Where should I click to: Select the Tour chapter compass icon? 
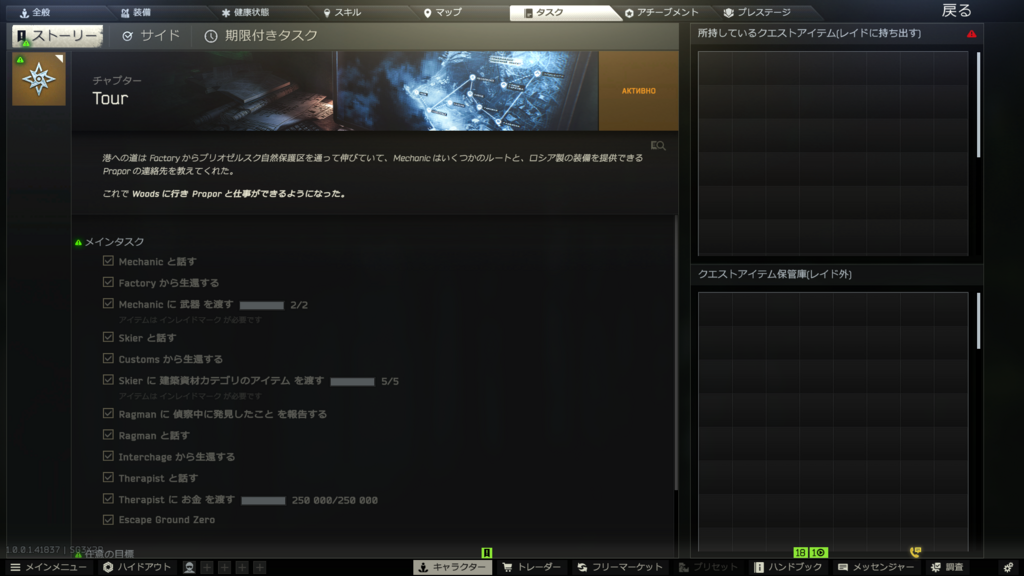click(39, 79)
